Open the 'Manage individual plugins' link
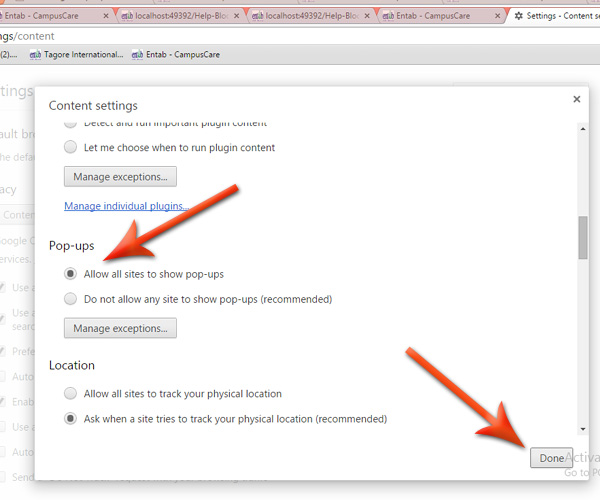This screenshot has width=600, height=500. (127, 206)
